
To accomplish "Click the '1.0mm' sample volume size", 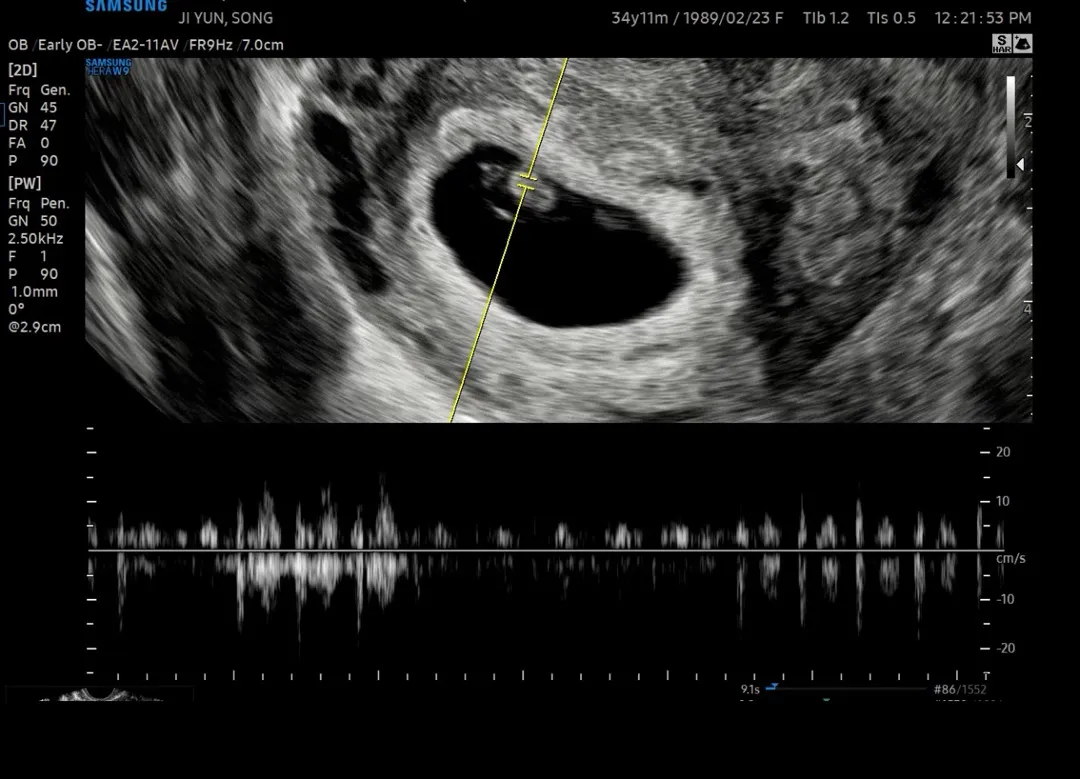I will [x=34, y=292].
